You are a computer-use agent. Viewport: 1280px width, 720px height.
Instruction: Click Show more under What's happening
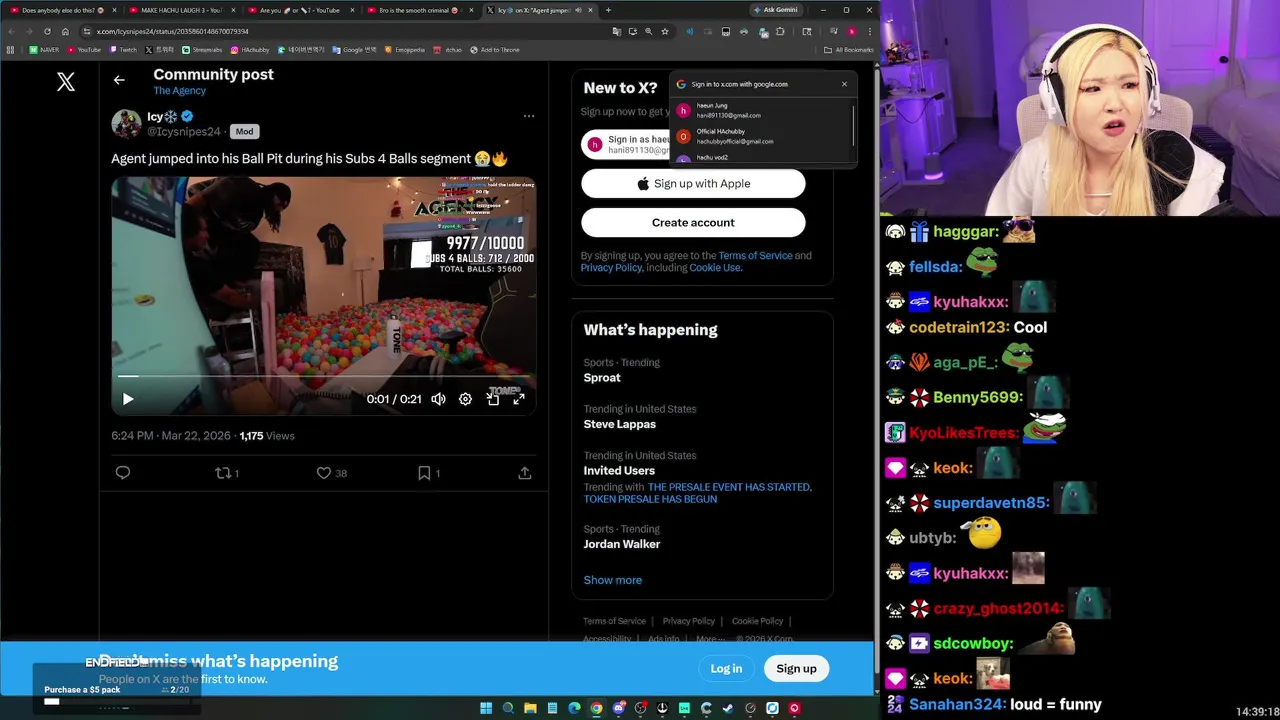pyautogui.click(x=613, y=580)
